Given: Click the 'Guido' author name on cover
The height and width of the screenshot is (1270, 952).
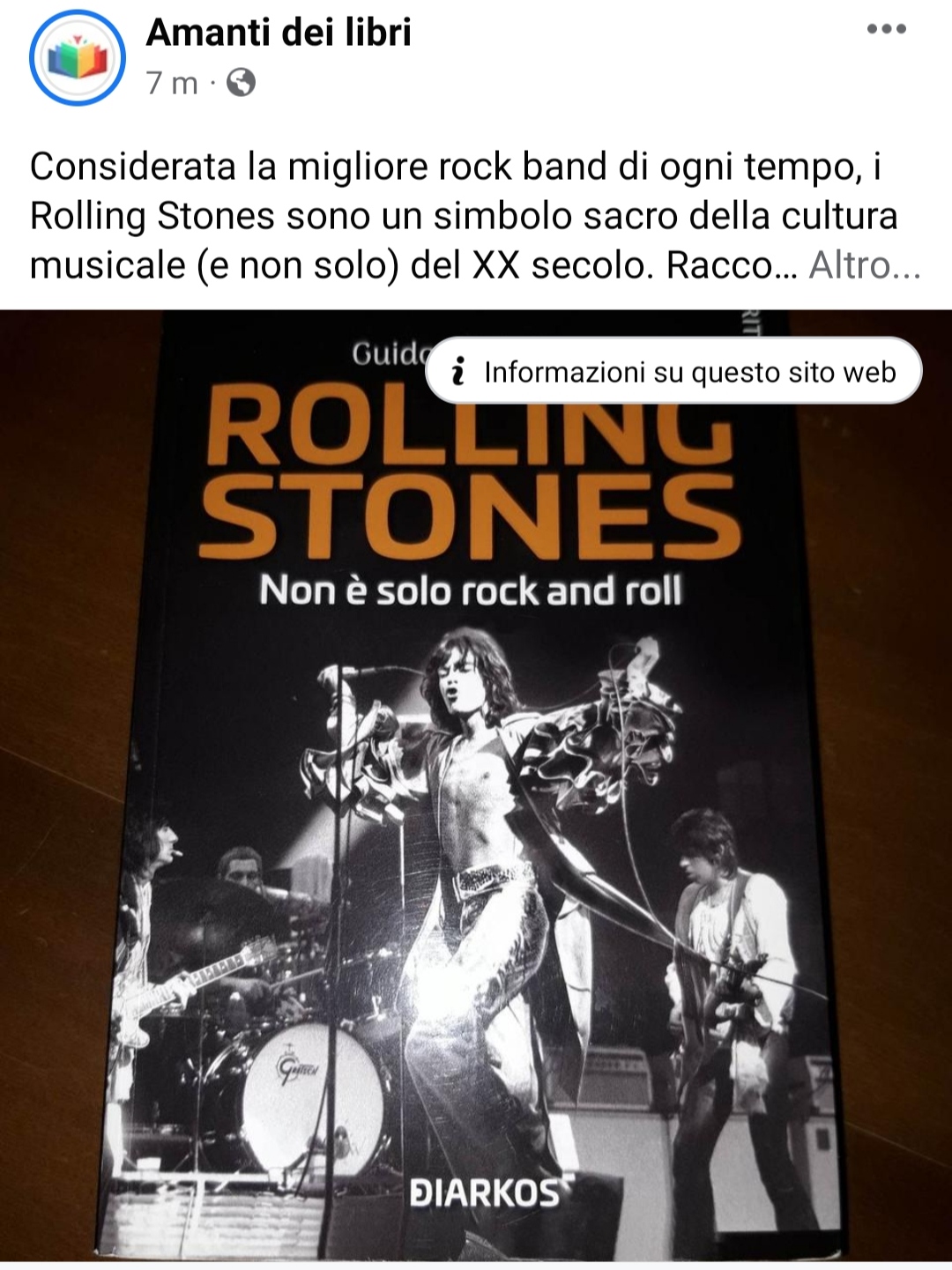Looking at the screenshot, I should 388,354.
